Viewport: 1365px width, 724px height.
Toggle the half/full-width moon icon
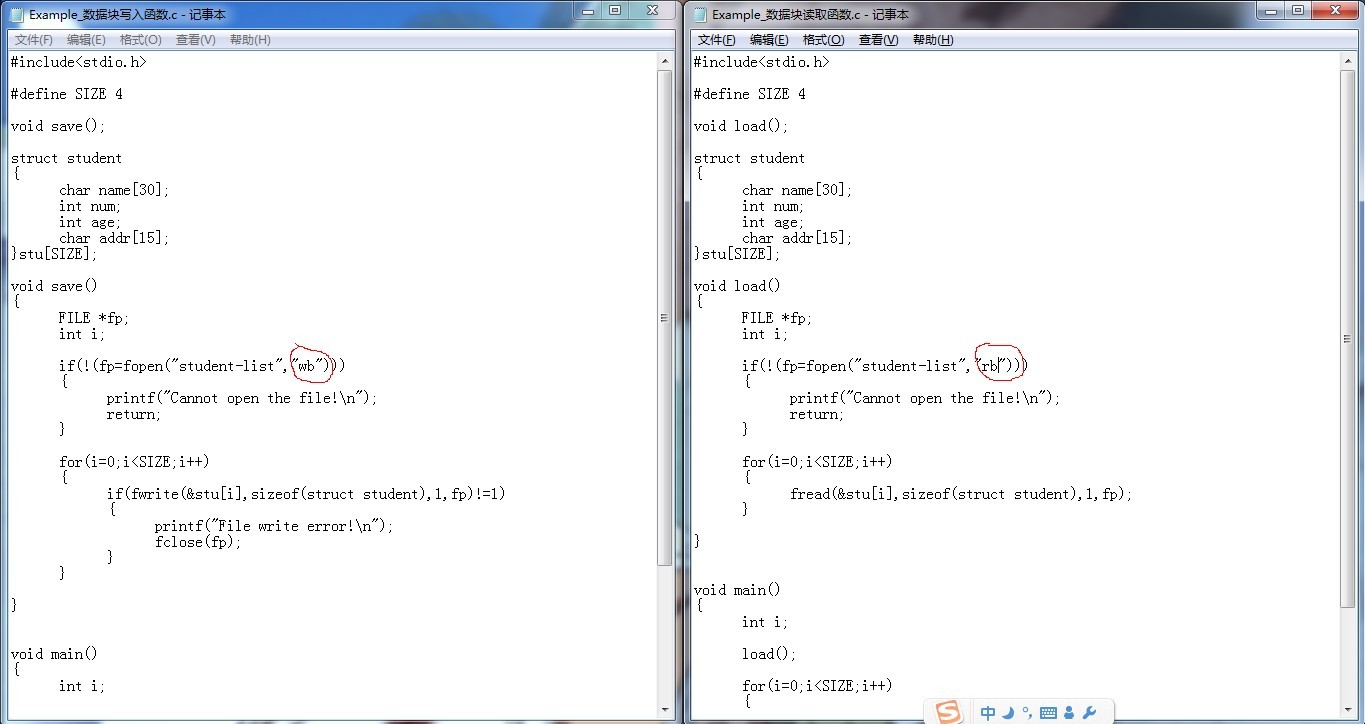tap(1008, 713)
